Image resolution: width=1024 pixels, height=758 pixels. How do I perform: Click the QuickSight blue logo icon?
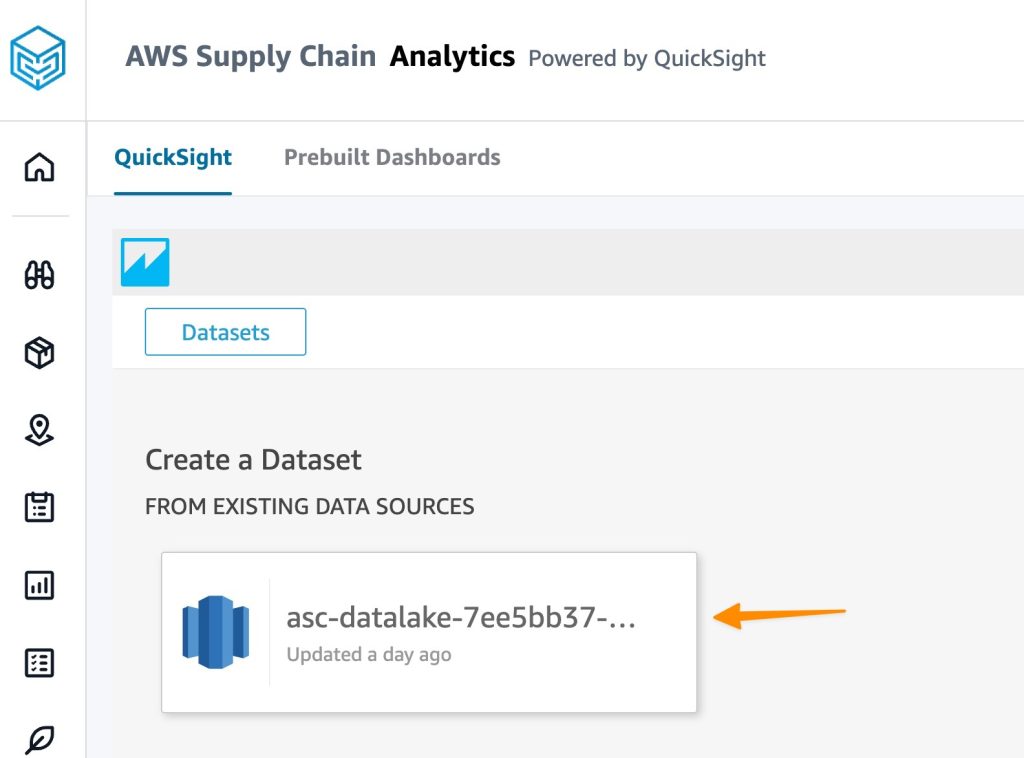(x=145, y=262)
